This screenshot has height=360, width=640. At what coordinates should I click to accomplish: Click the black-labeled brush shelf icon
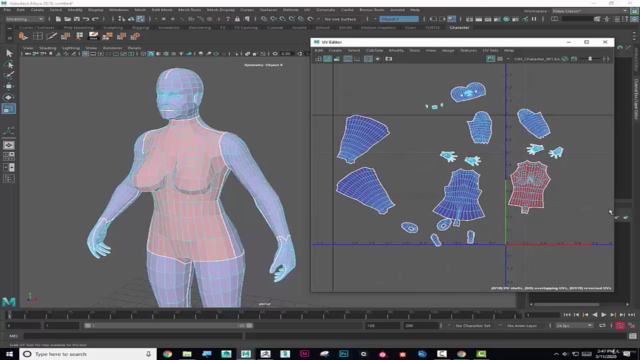(93, 36)
